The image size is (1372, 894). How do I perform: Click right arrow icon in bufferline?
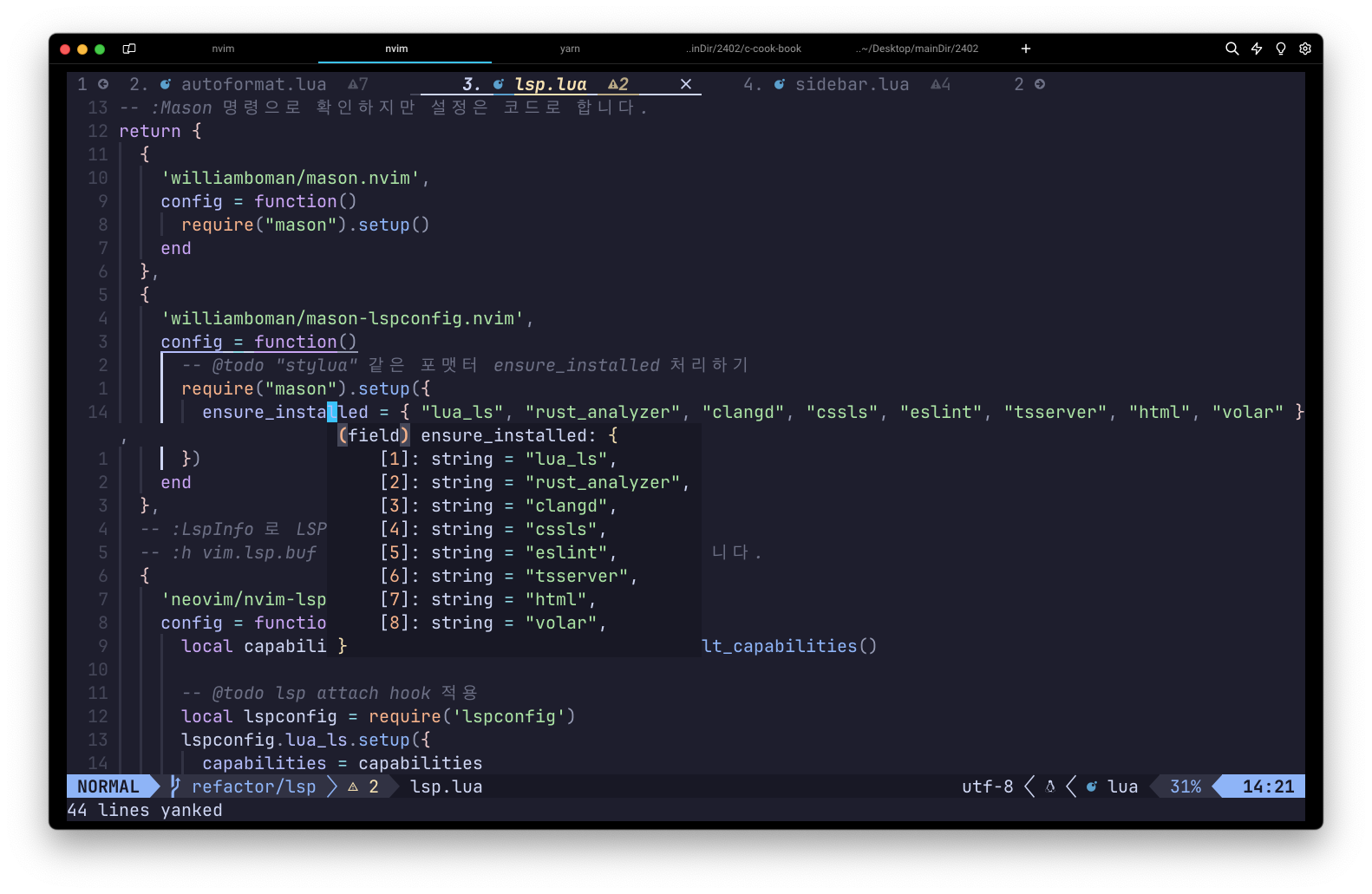coord(1040,84)
